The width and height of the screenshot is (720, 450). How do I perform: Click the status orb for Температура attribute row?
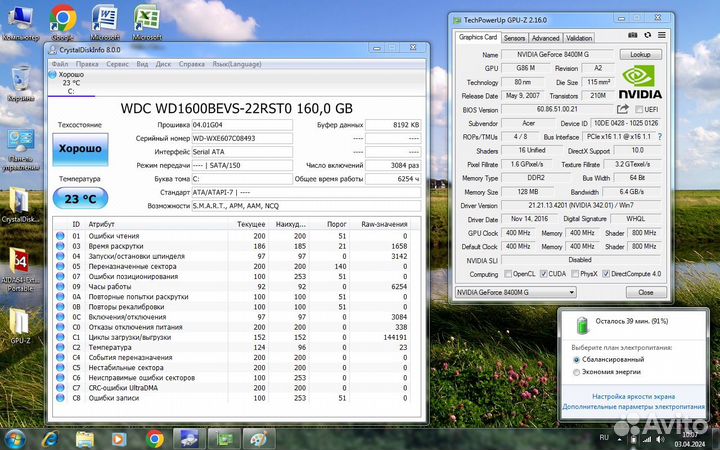[x=60, y=347]
